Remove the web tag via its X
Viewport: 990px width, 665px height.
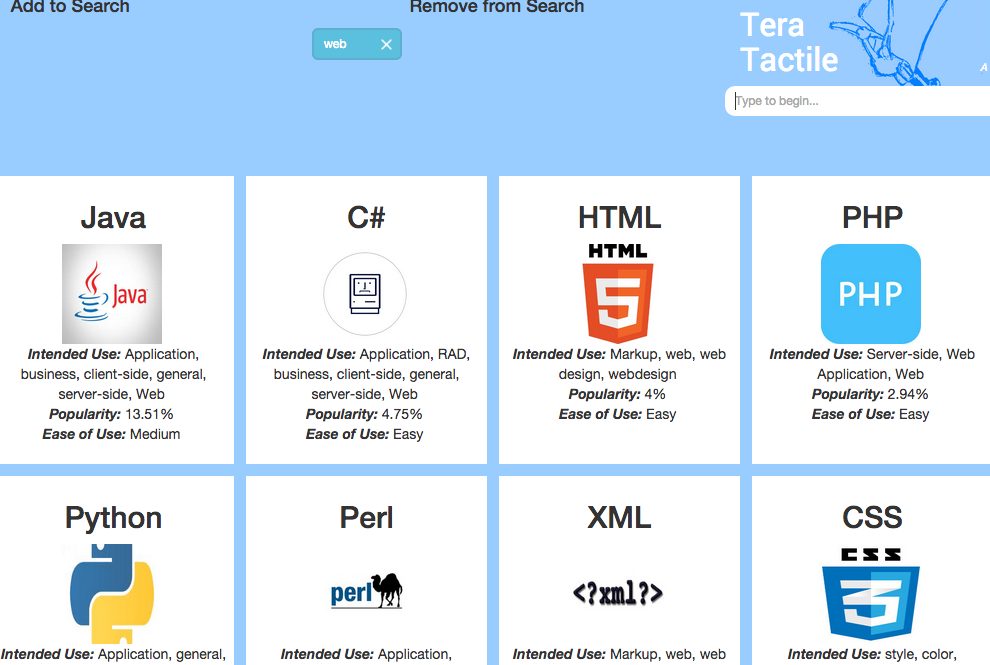[x=386, y=44]
